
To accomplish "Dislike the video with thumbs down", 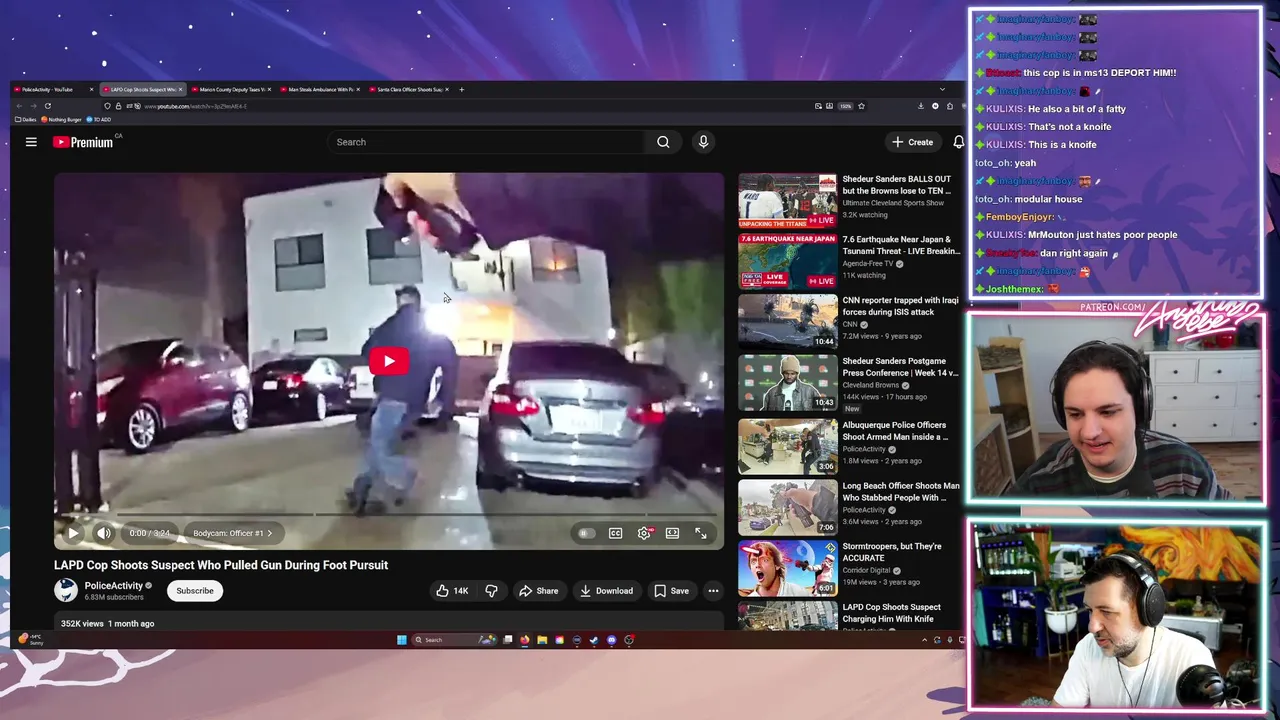I will coord(491,591).
